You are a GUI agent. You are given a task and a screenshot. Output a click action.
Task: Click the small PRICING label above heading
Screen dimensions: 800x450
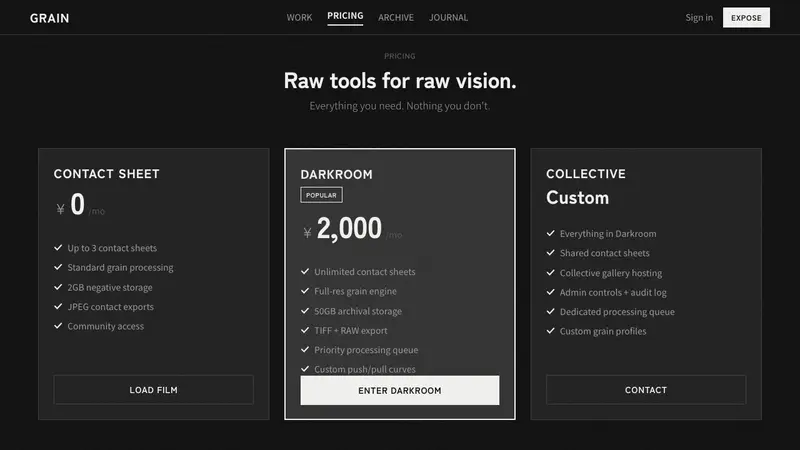tap(399, 56)
